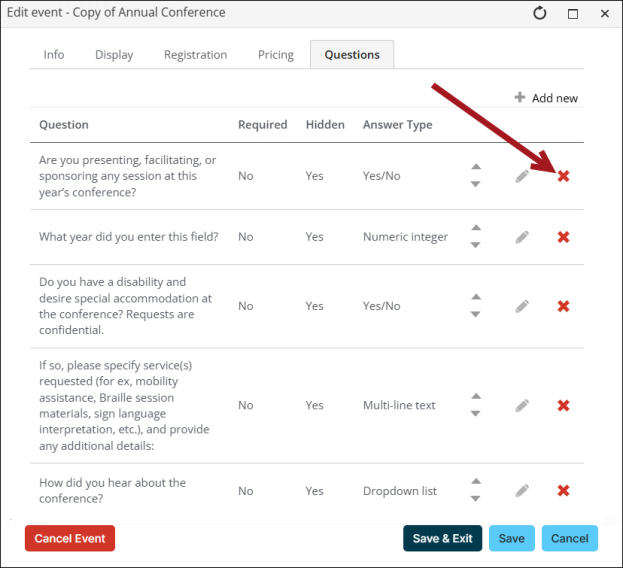Delete the 'What year did you enter' question
The width and height of the screenshot is (623, 568).
(x=563, y=237)
